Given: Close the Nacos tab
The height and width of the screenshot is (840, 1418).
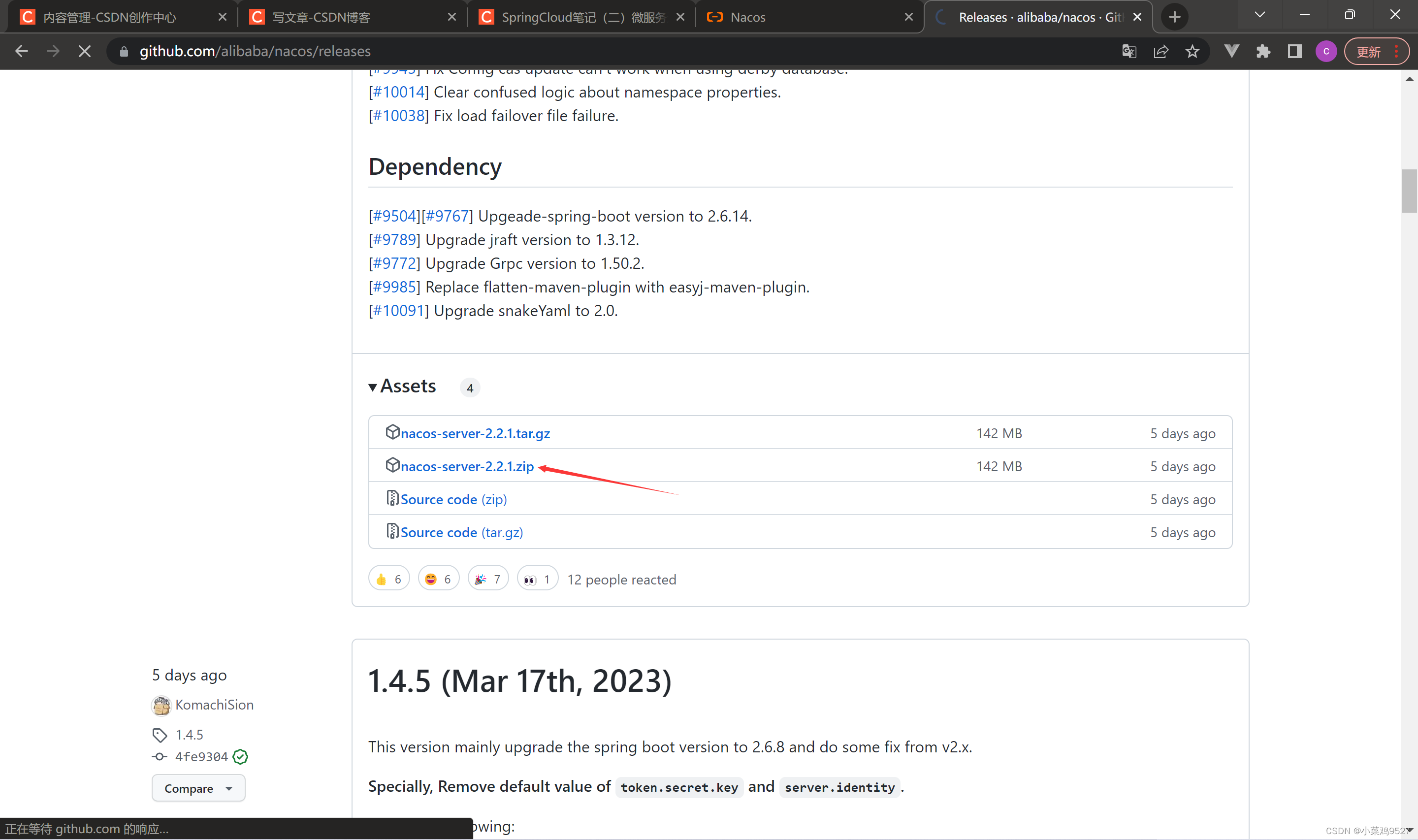Looking at the screenshot, I should coord(909,17).
